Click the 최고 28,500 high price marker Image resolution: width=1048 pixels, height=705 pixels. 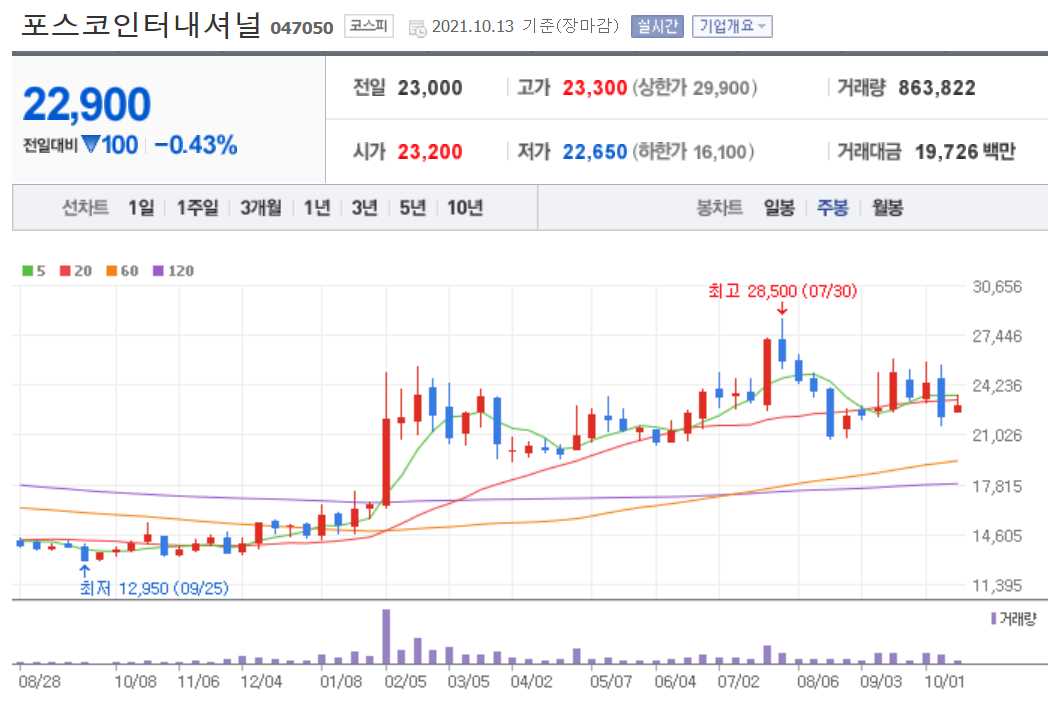coord(783,292)
